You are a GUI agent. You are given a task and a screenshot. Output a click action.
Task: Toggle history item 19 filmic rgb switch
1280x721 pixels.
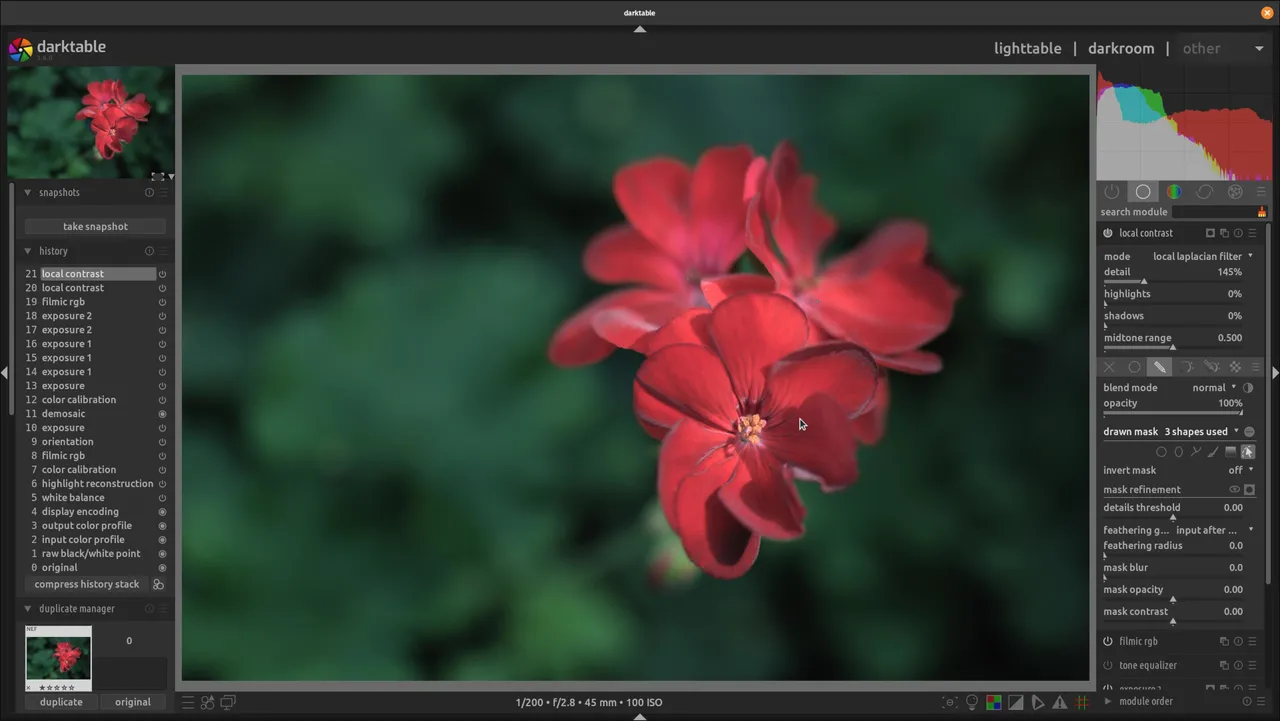[x=162, y=302]
